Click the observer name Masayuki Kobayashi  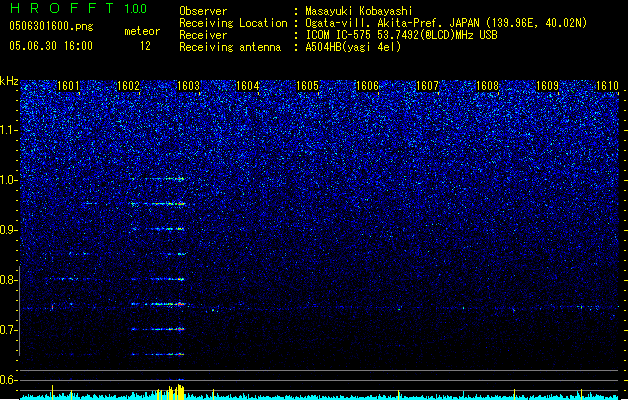(359, 11)
